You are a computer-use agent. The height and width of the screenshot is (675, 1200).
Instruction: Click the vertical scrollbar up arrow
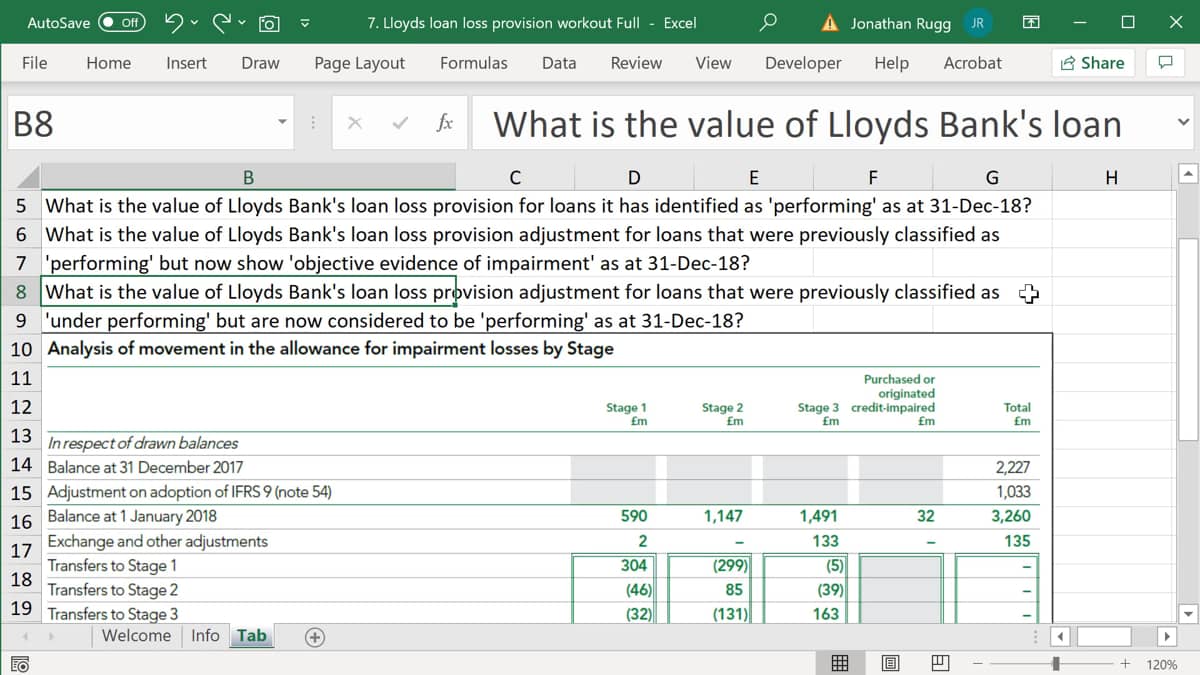[1188, 175]
